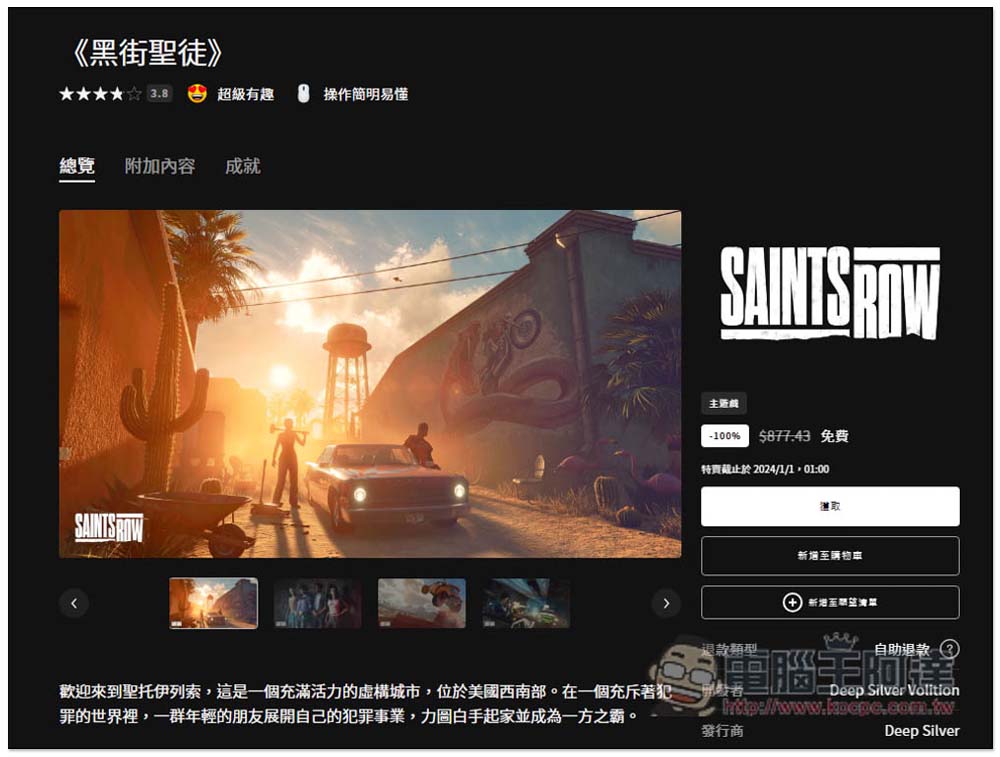Switch to the 附加內容 tab
Screen dimensions: 1000x757
click(x=159, y=166)
